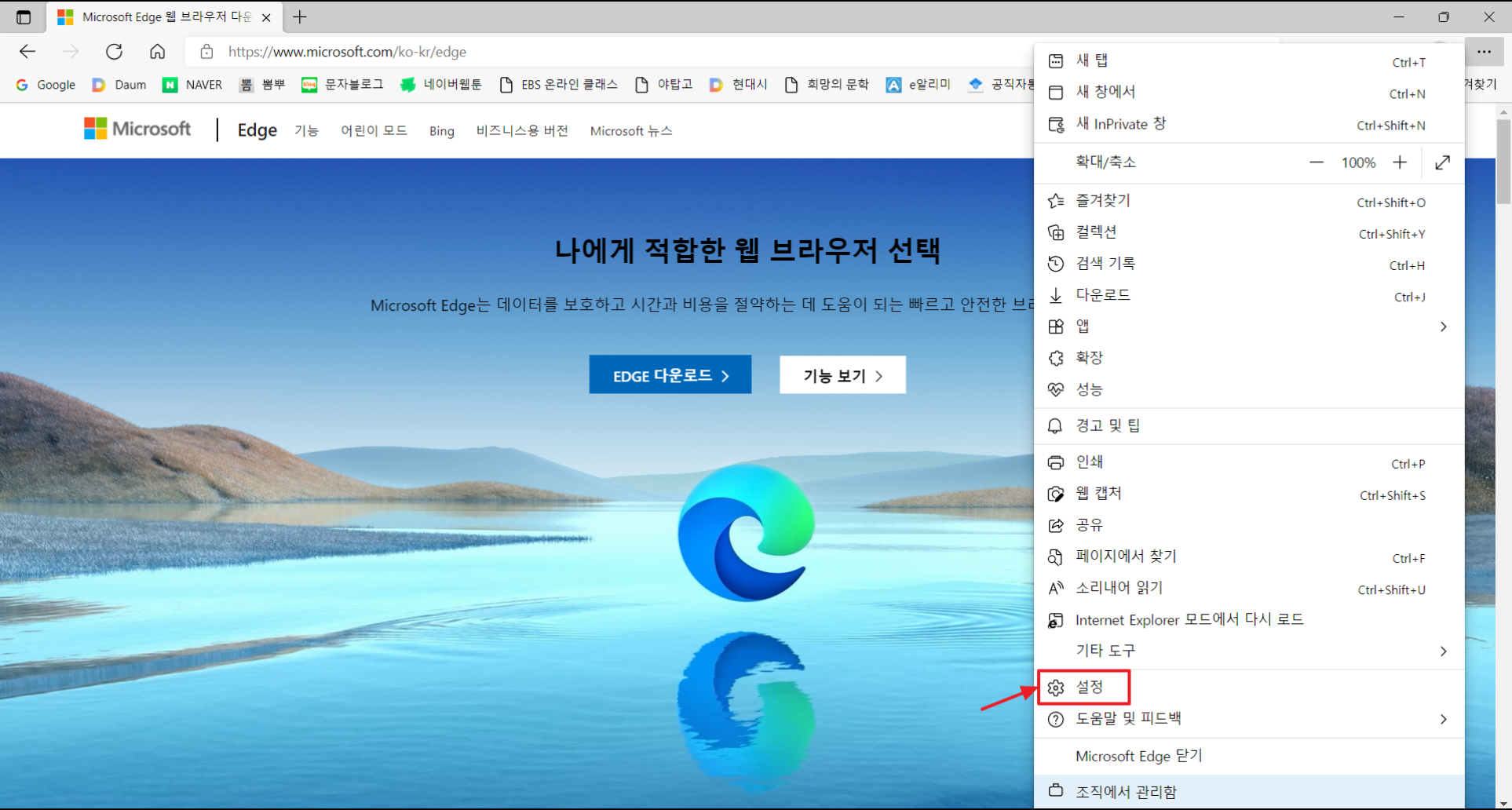View site info lock icon
Image resolution: width=1512 pixels, height=810 pixels.
tap(206, 52)
